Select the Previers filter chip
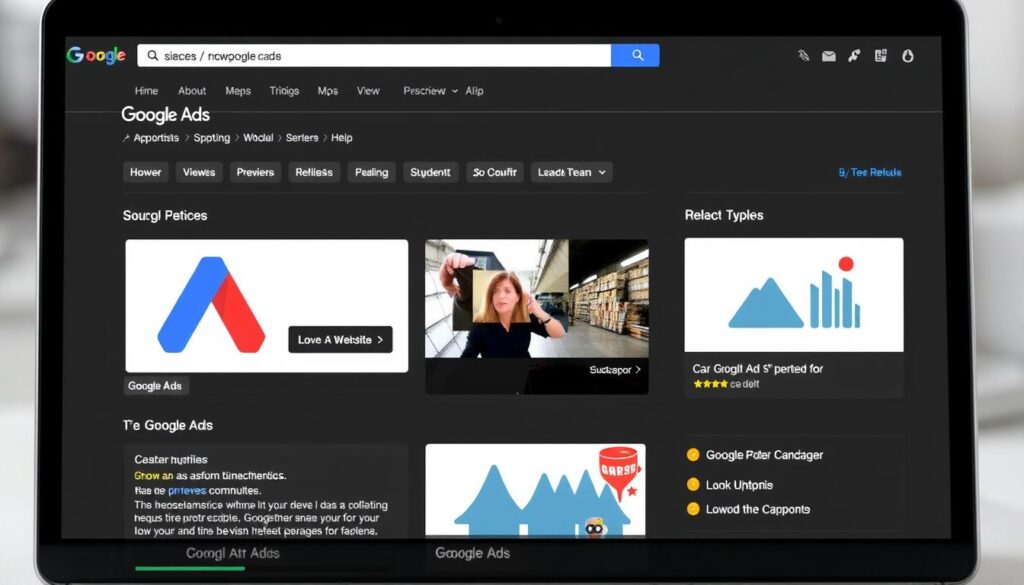 (255, 172)
